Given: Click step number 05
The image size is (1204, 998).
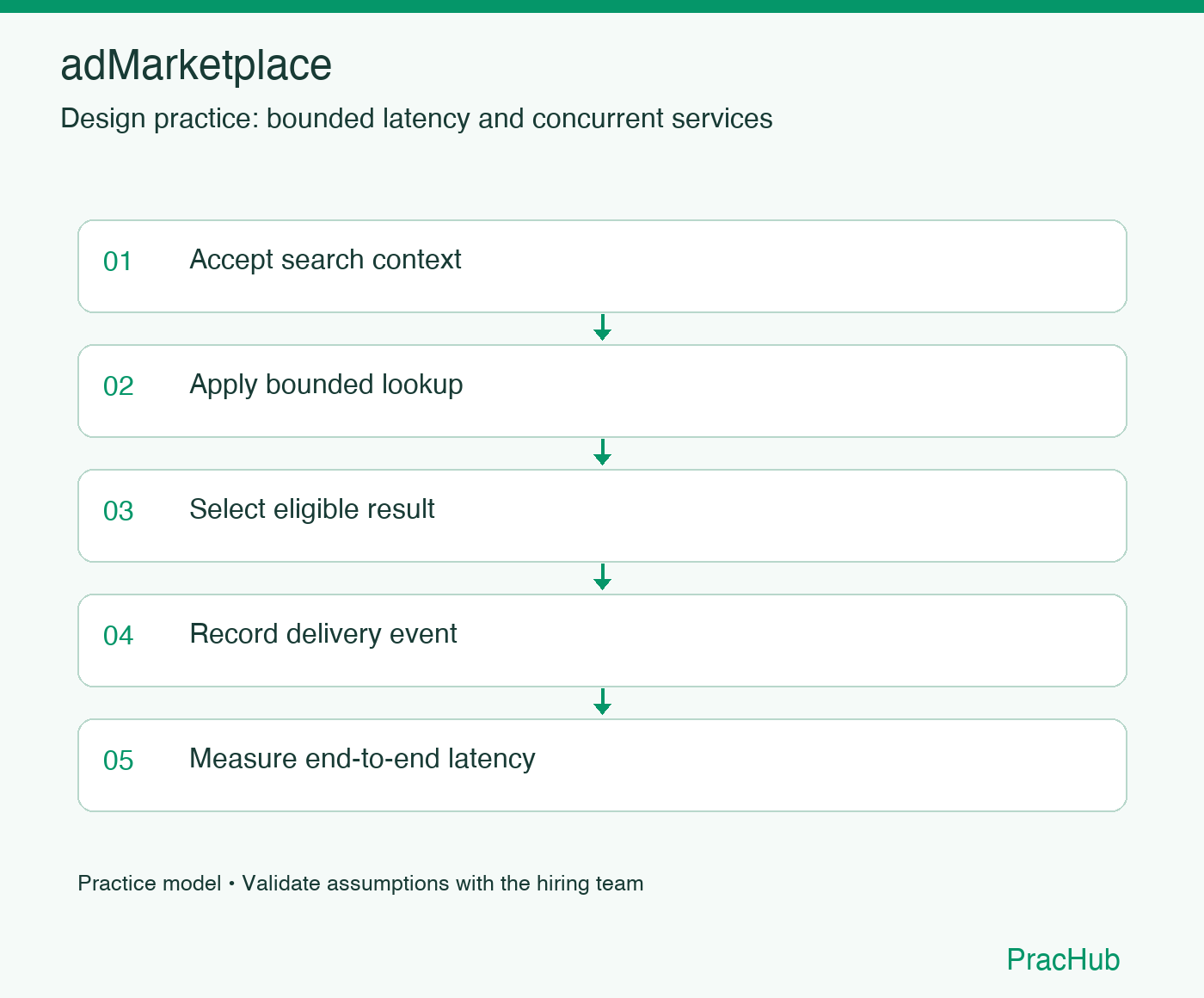Looking at the screenshot, I should [118, 761].
